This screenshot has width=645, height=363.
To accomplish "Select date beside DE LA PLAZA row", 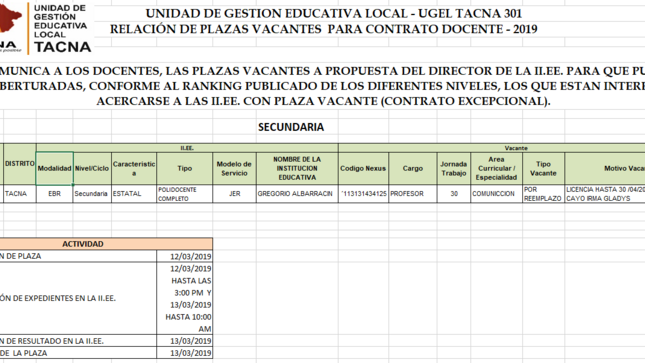I will tap(185, 353).
